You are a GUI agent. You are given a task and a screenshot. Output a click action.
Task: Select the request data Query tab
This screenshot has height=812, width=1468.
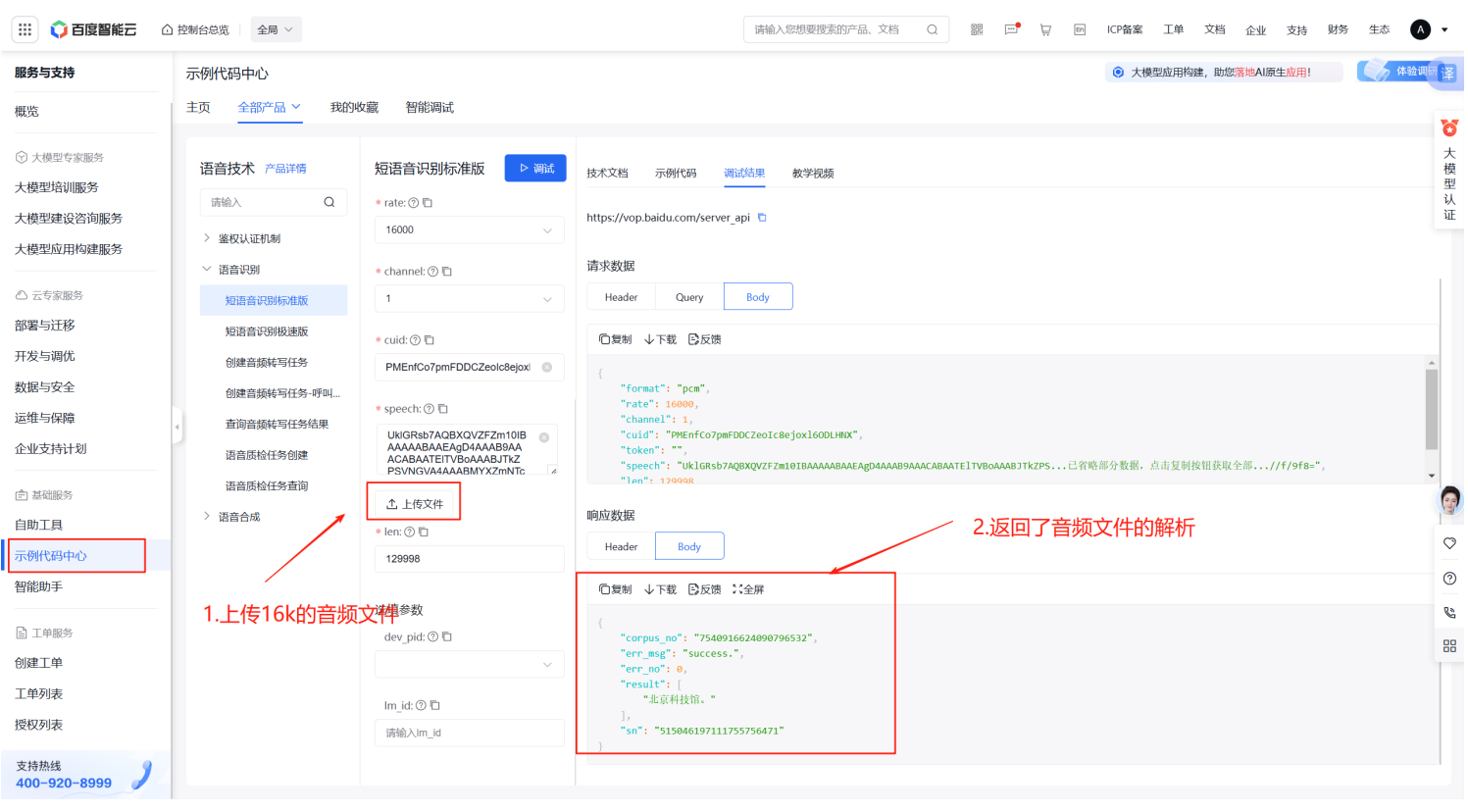point(689,297)
